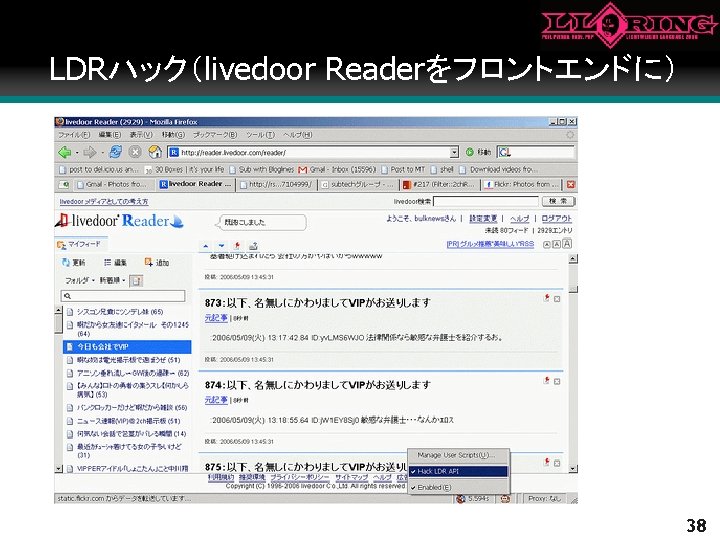Select the medium font size A icon

[x=556, y=244]
